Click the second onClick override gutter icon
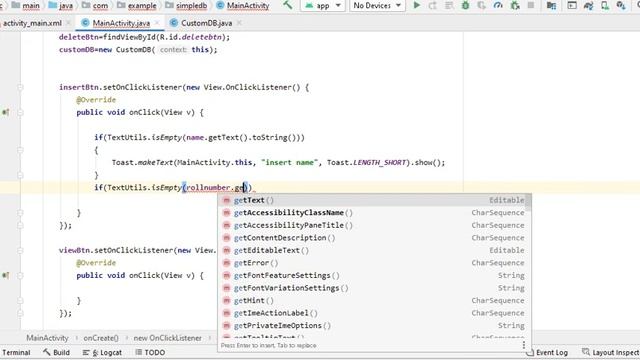The height and width of the screenshot is (360, 640). pyautogui.click(x=5, y=276)
